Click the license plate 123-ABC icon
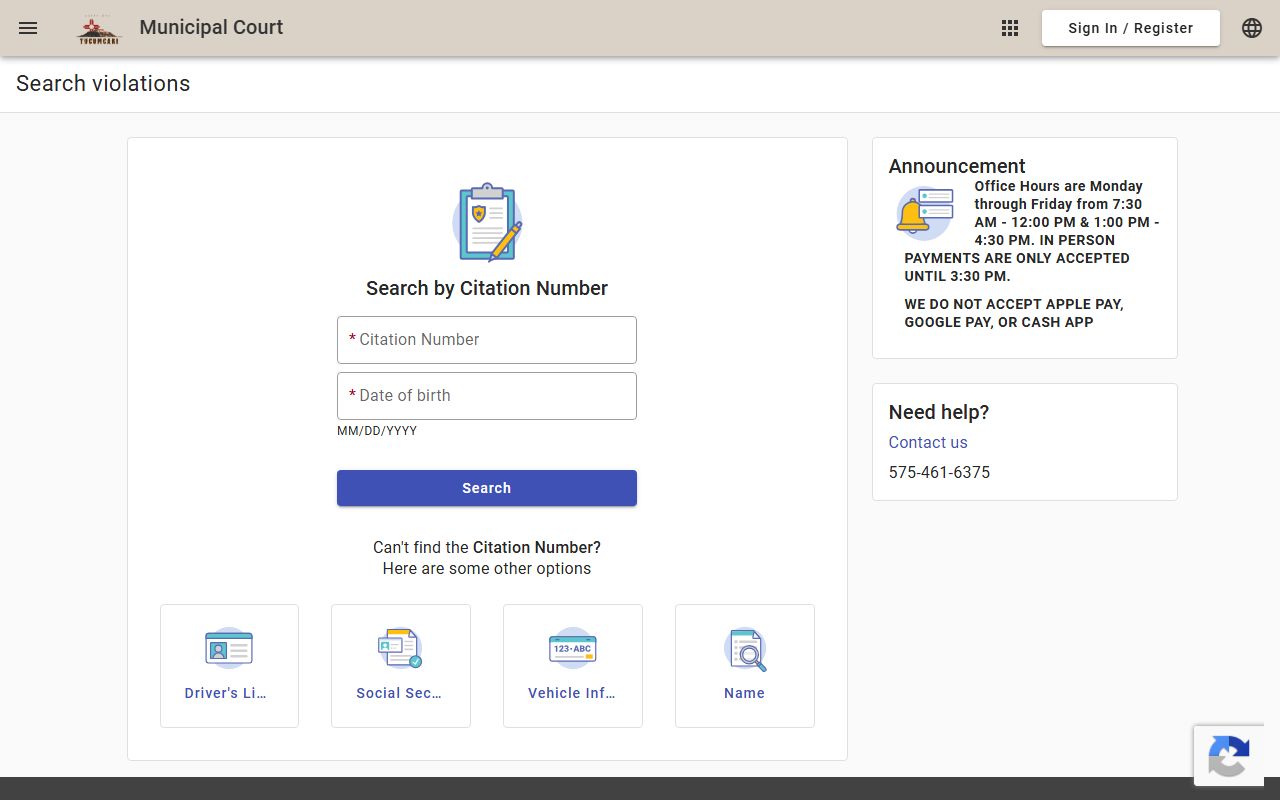The width and height of the screenshot is (1280, 800). [x=573, y=648]
